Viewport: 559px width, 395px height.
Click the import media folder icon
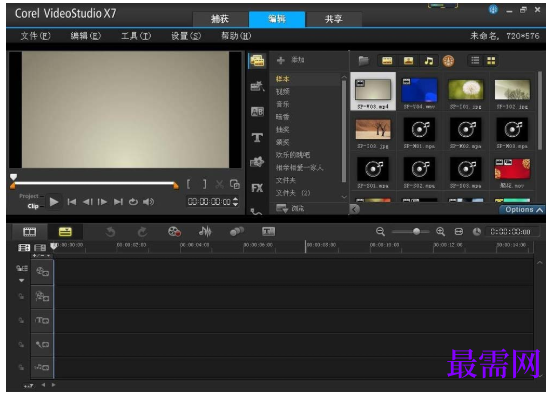click(x=363, y=61)
